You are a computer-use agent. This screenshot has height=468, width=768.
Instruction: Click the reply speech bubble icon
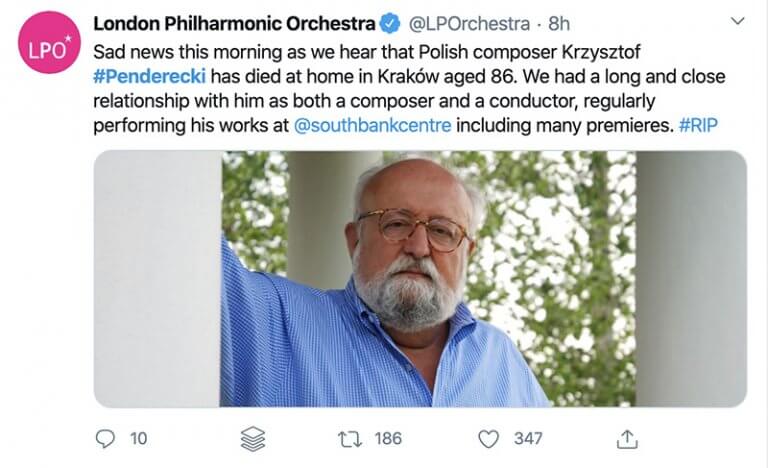[x=104, y=438]
